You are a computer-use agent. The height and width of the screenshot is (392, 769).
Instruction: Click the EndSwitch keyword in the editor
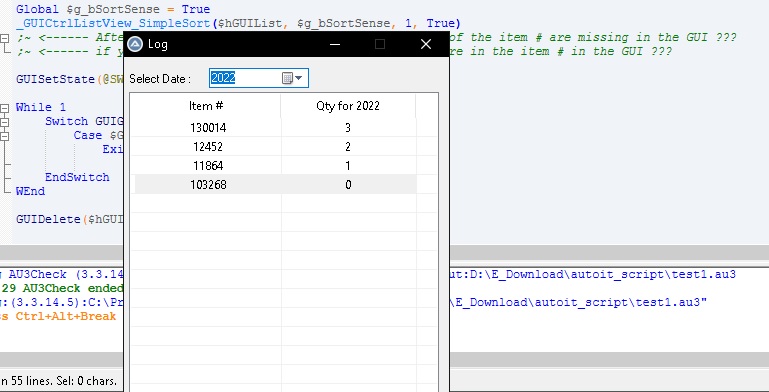tap(77, 177)
